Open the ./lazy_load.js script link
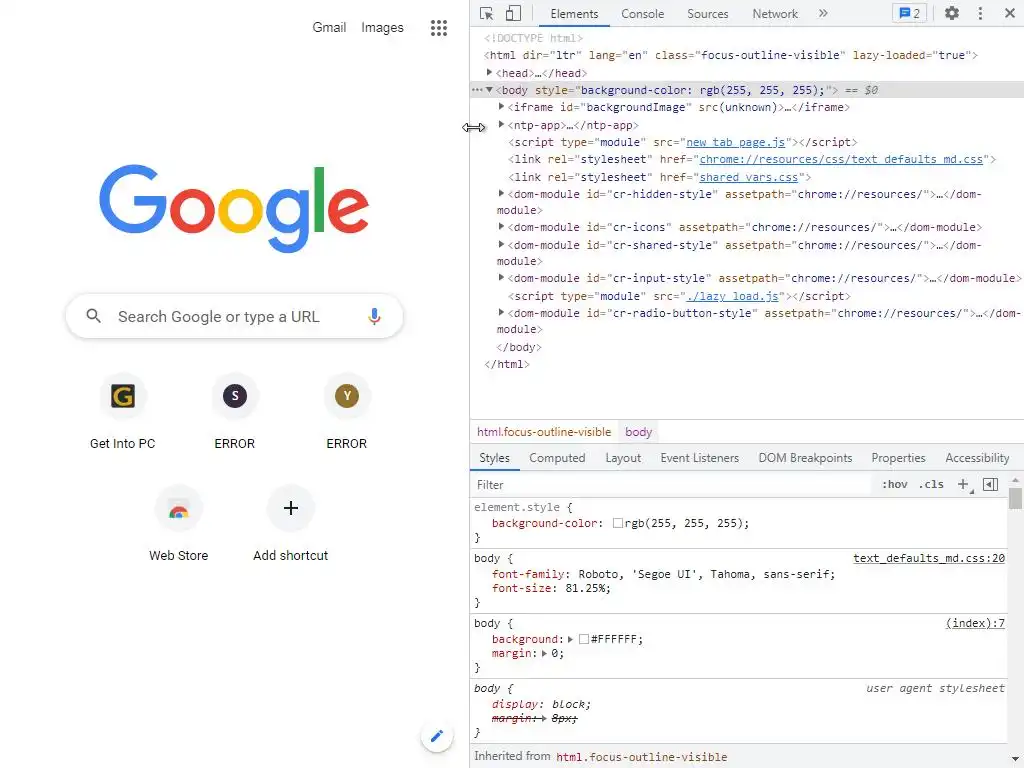 [x=732, y=296]
